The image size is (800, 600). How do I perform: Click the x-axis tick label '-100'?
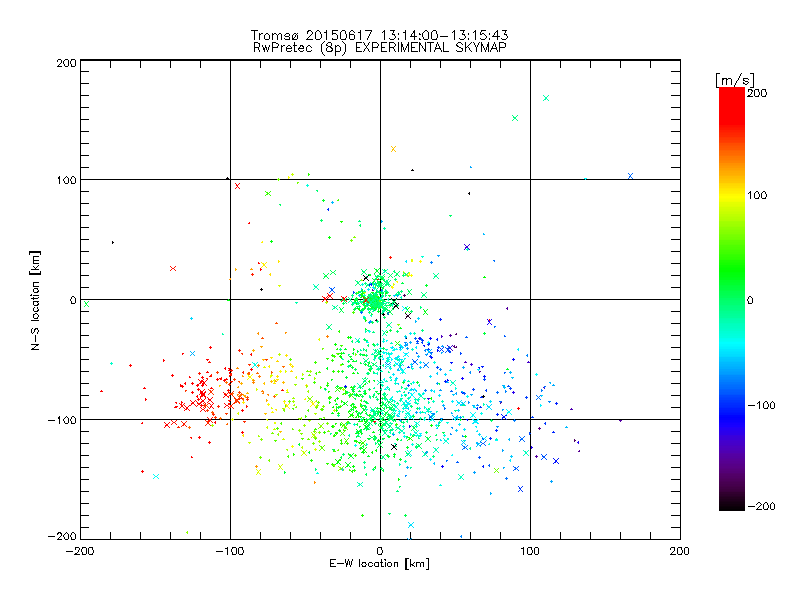pos(230,551)
